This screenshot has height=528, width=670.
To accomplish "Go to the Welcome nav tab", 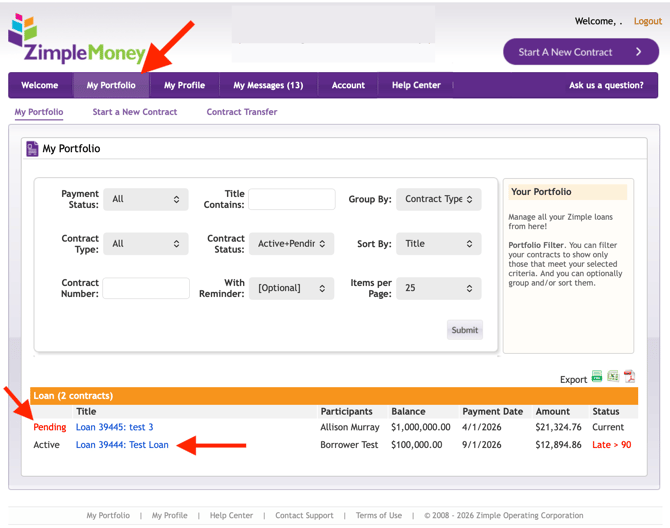I will click(40, 85).
